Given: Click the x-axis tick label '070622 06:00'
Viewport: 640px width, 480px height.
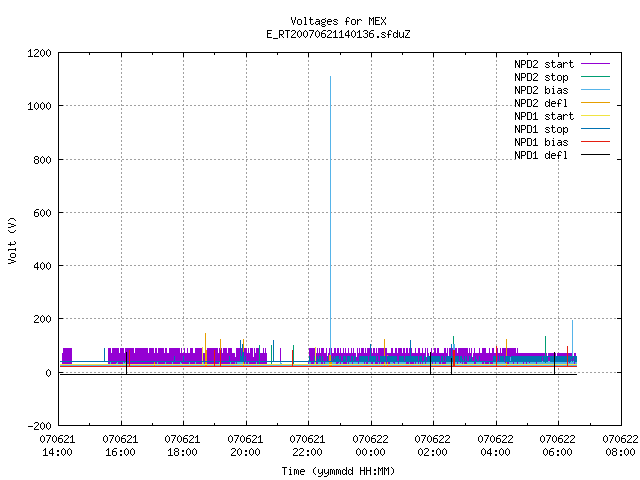Looking at the screenshot, I should [x=557, y=446].
